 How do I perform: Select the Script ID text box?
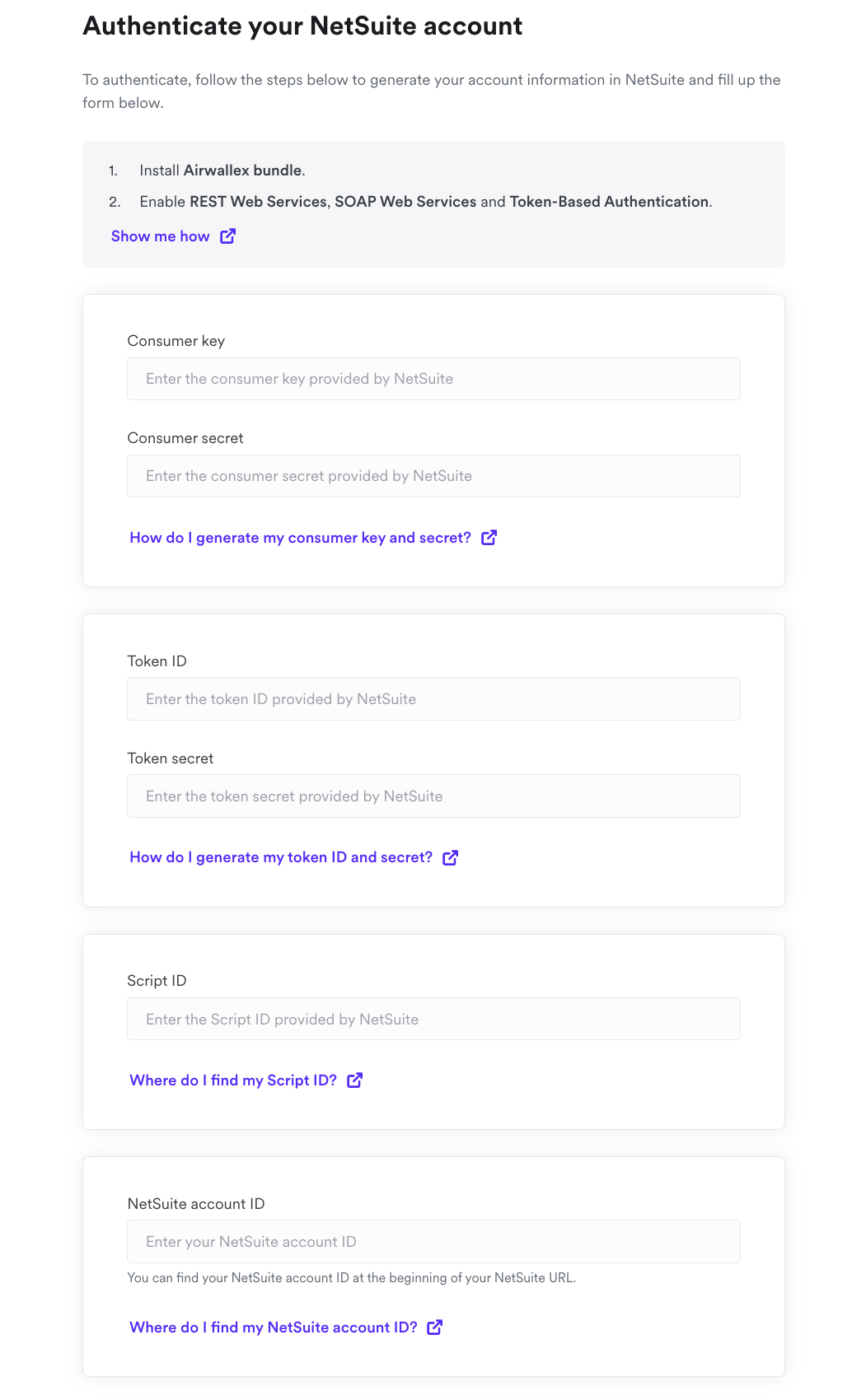pos(433,1020)
